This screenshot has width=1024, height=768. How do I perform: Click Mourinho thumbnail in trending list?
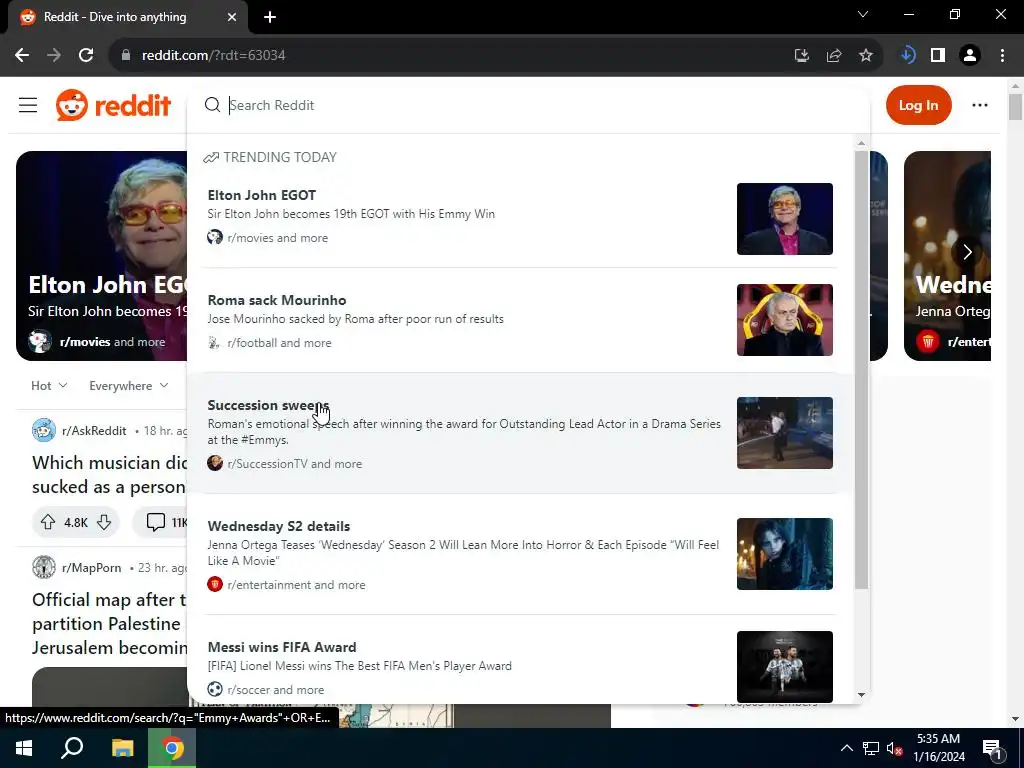point(784,320)
